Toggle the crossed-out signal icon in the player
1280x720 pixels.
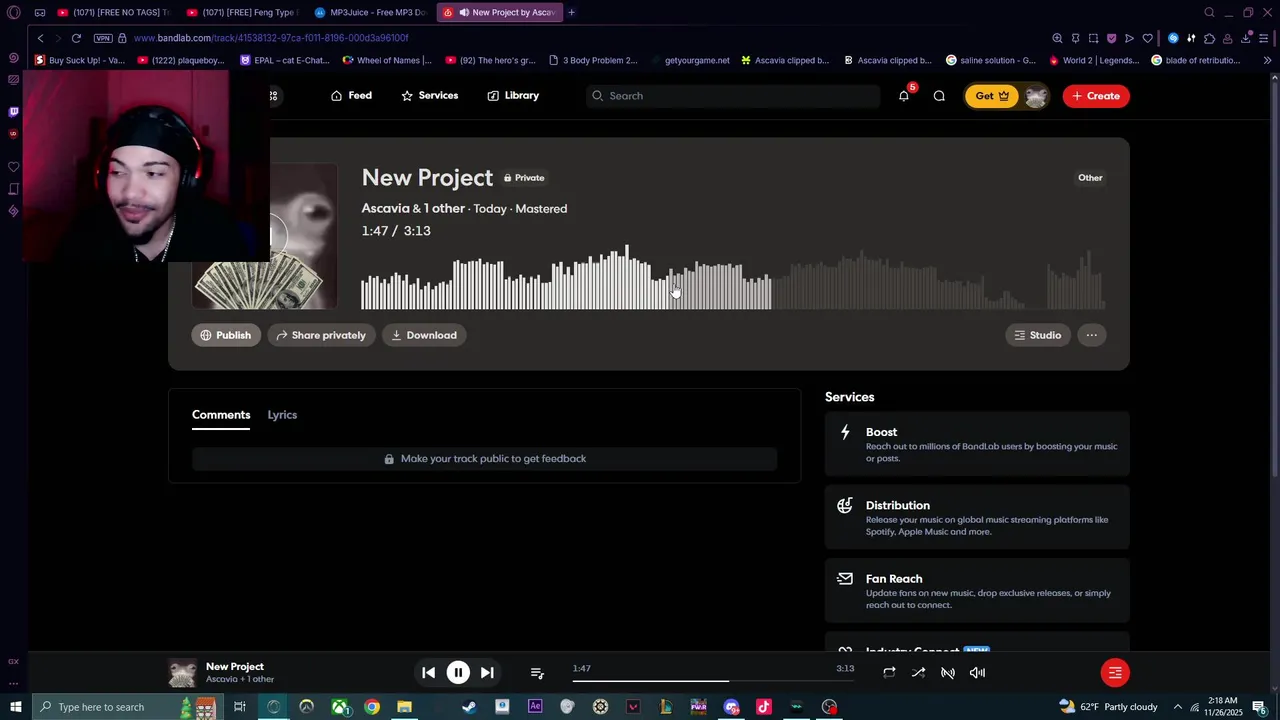pyautogui.click(x=948, y=673)
